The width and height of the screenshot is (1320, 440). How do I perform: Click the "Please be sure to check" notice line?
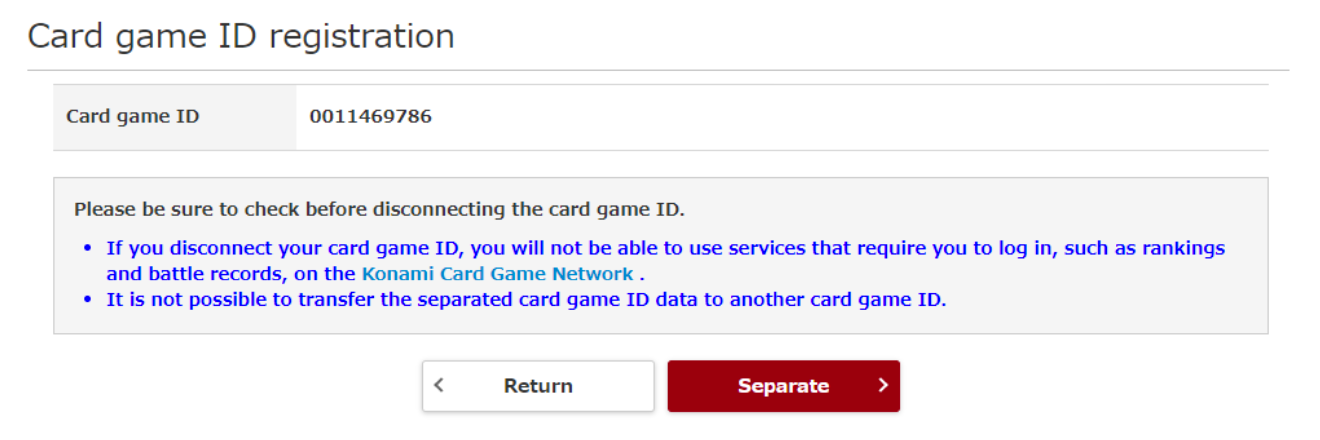[x=379, y=210]
